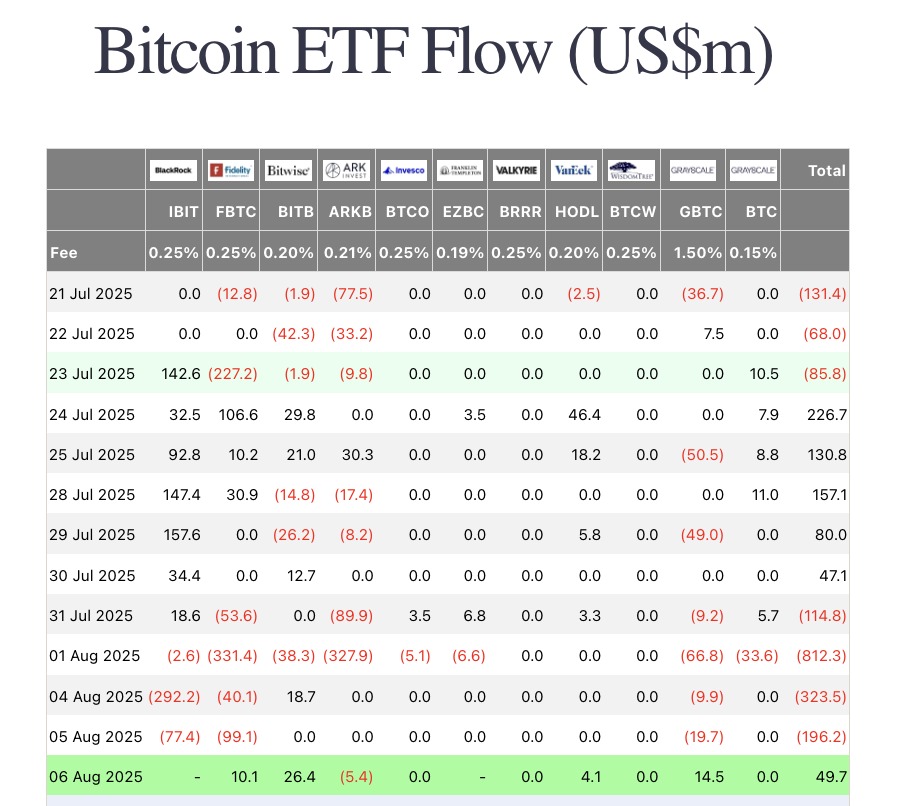Viewport: 908px width, 806px height.
Task: Click the Bitcoin ETF Flow title
Action: pyautogui.click(x=433, y=51)
